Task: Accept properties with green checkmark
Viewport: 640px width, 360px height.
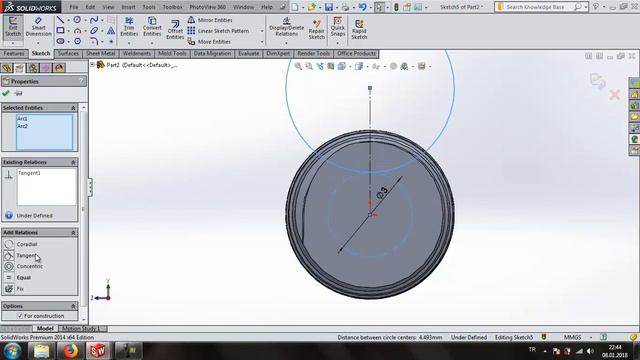Action: tap(6, 93)
